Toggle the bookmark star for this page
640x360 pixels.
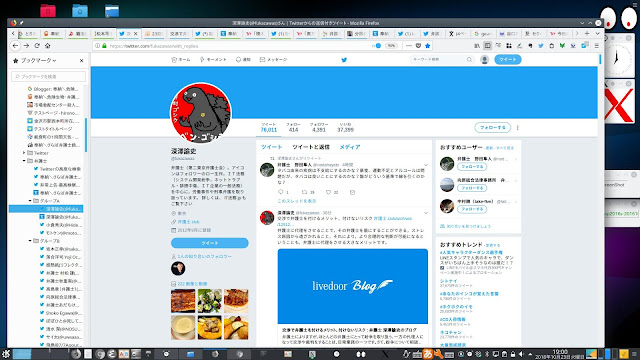click(427, 46)
